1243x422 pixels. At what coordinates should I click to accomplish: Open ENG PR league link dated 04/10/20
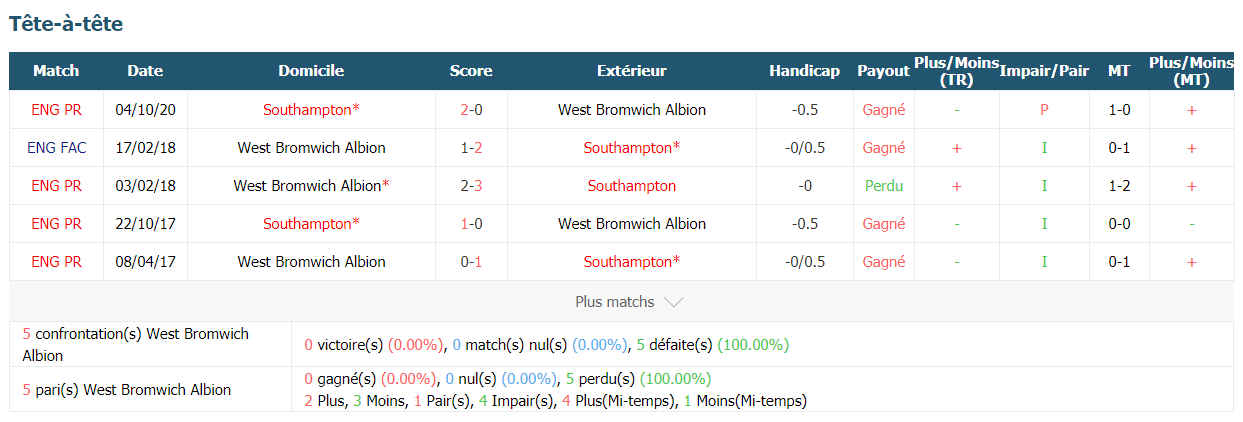tap(57, 110)
